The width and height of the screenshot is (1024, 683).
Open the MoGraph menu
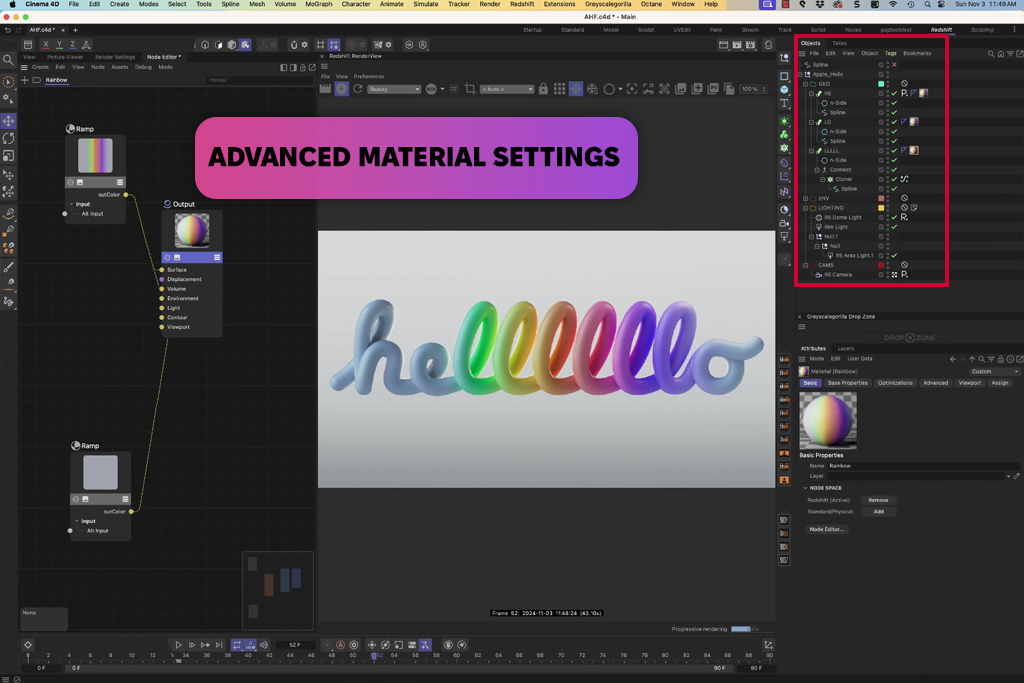pyautogui.click(x=319, y=4)
